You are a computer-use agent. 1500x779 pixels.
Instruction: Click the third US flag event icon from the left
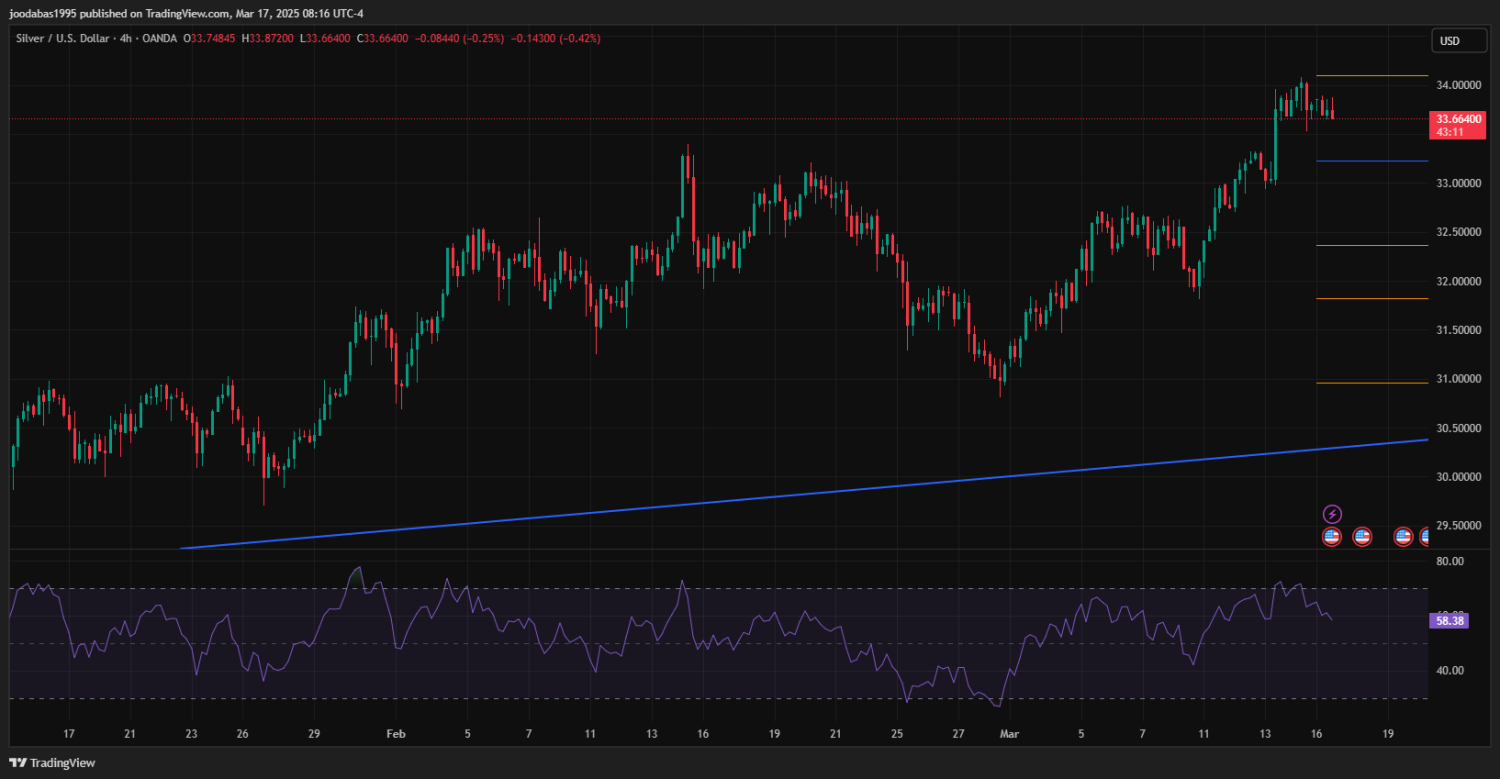click(x=1403, y=537)
